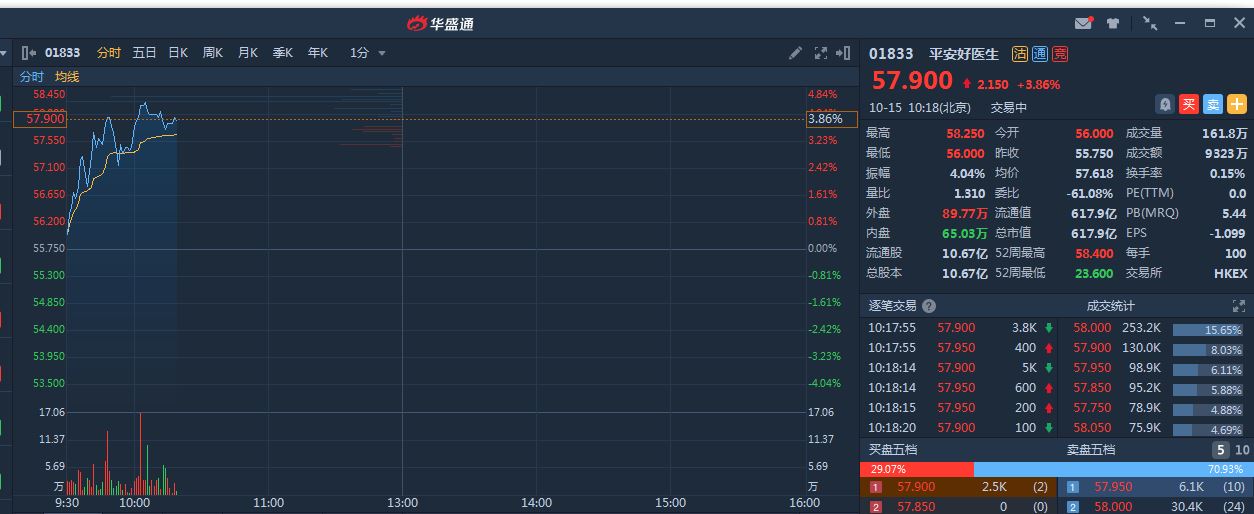The height and width of the screenshot is (514, 1254).
Task: Click the shrink window arrows icon
Action: 1151,23
